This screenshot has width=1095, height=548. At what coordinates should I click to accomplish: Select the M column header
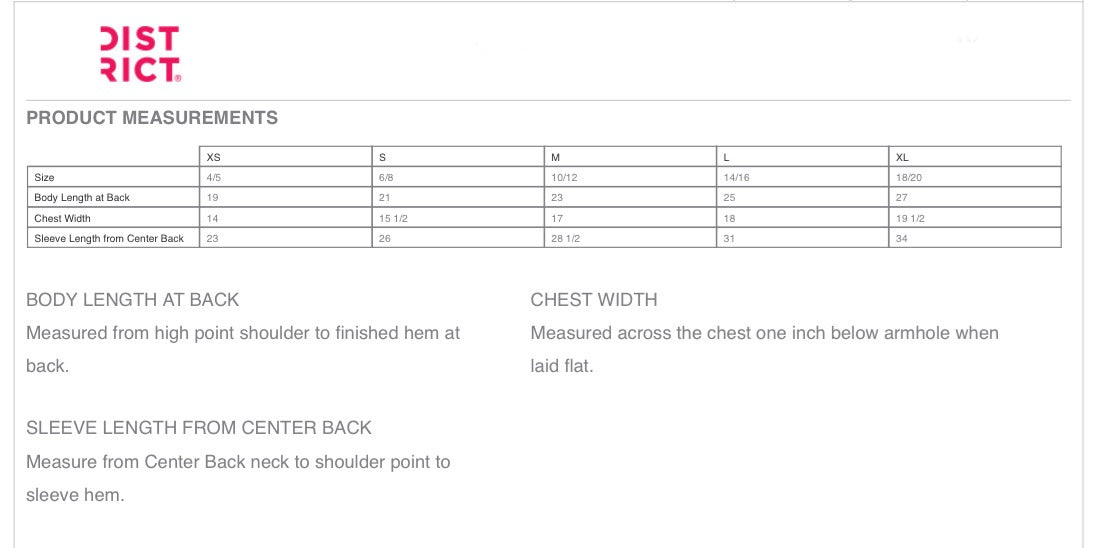point(556,157)
